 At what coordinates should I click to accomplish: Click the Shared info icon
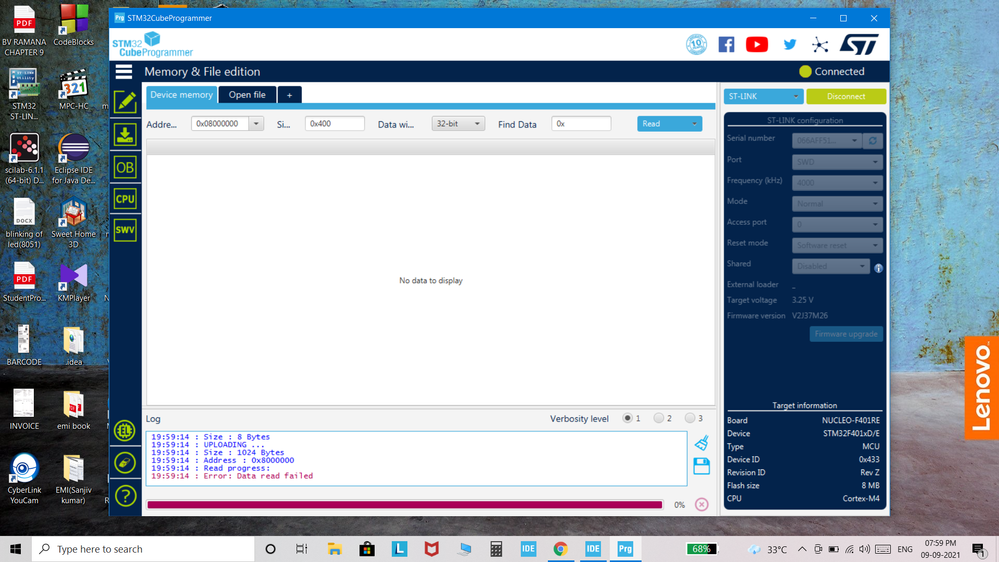tap(879, 268)
